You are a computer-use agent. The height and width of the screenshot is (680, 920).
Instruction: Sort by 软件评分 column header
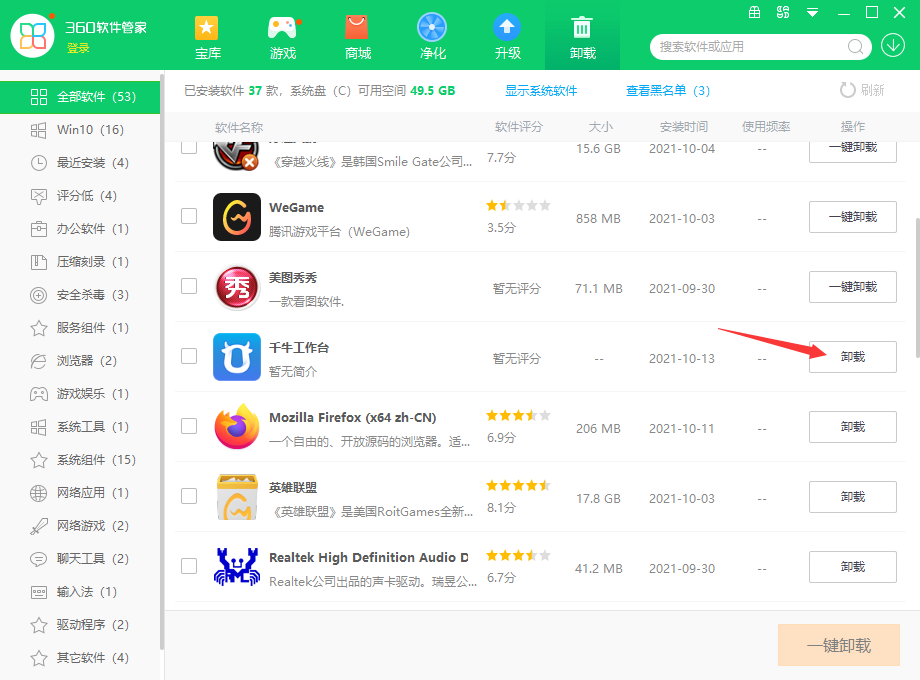pyautogui.click(x=519, y=127)
